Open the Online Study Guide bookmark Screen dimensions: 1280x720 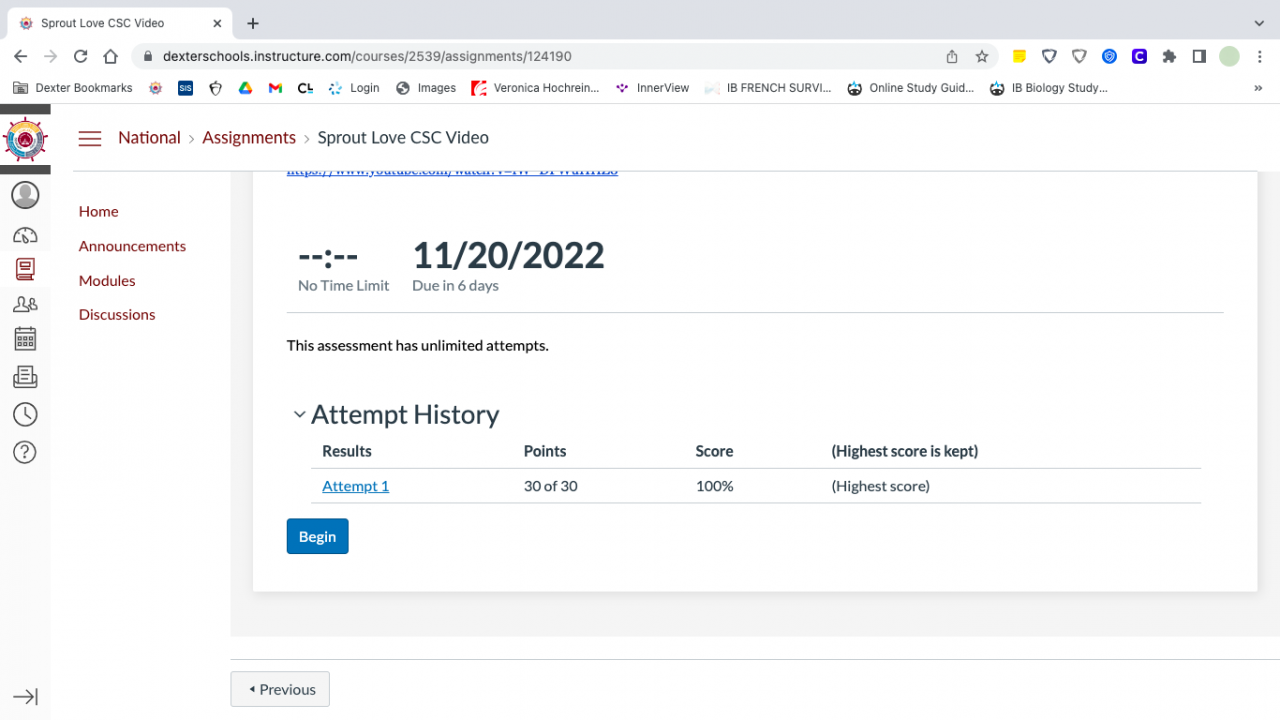pos(910,88)
